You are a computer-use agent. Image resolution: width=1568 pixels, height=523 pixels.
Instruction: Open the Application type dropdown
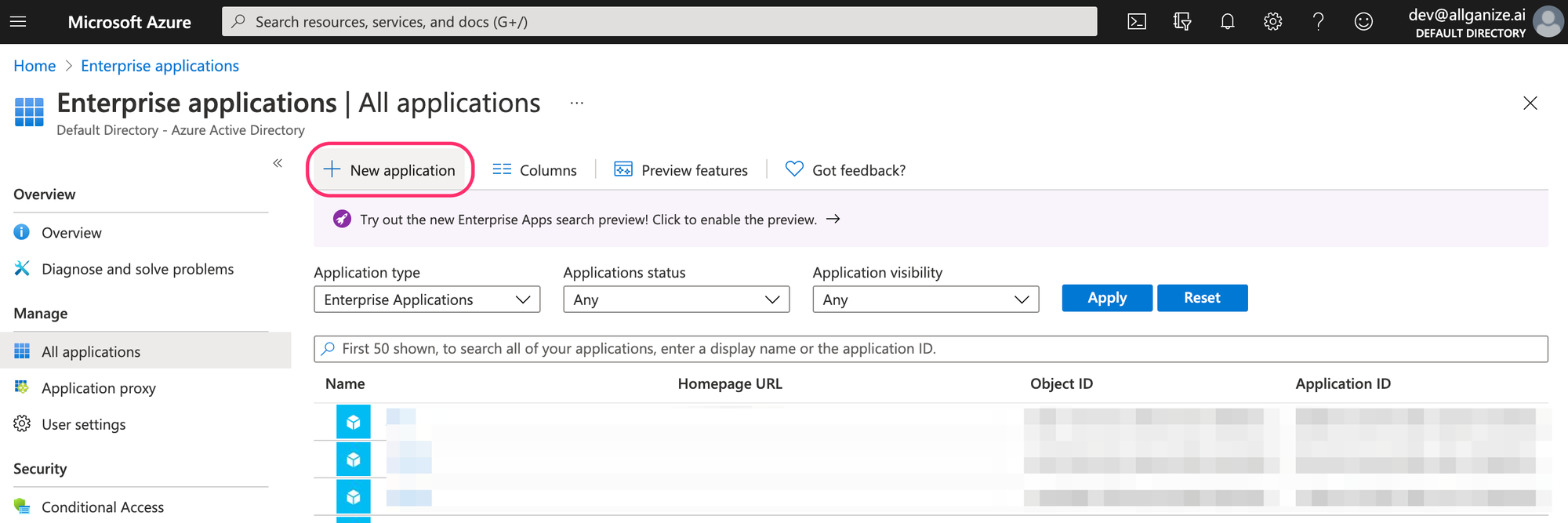[427, 300]
